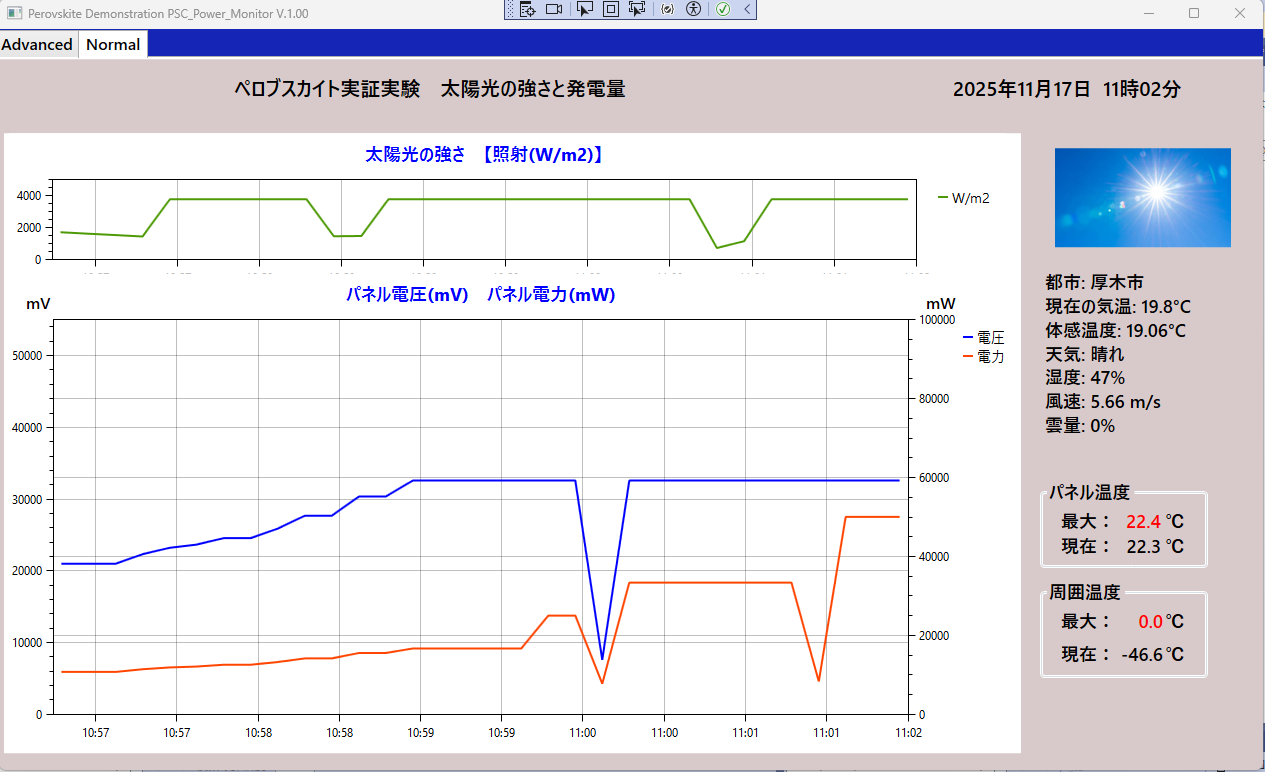Click the 都市: 厚木市 text
This screenshot has height=772, width=1265.
(x=1094, y=282)
